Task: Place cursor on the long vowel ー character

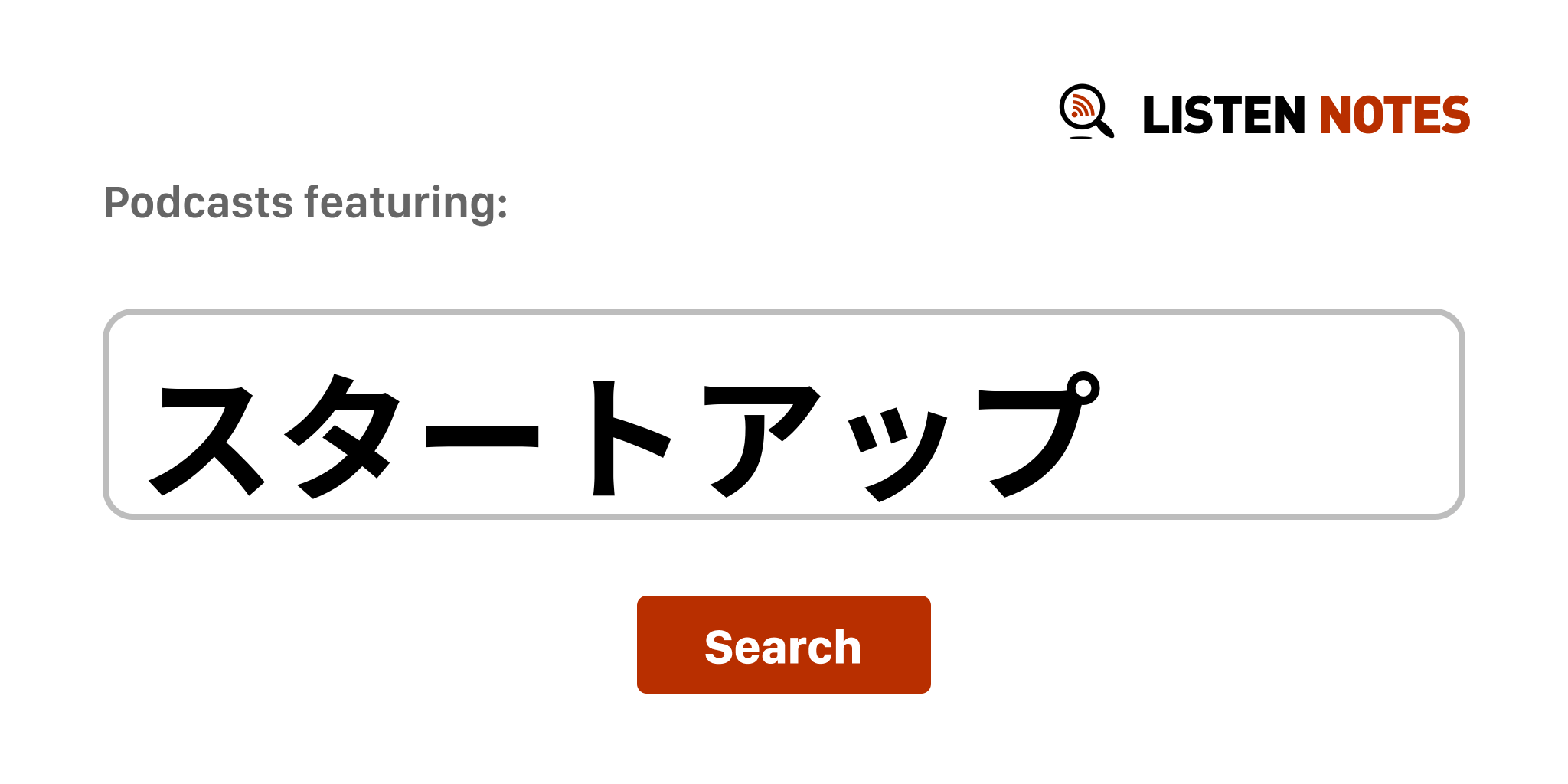Action: (x=482, y=436)
